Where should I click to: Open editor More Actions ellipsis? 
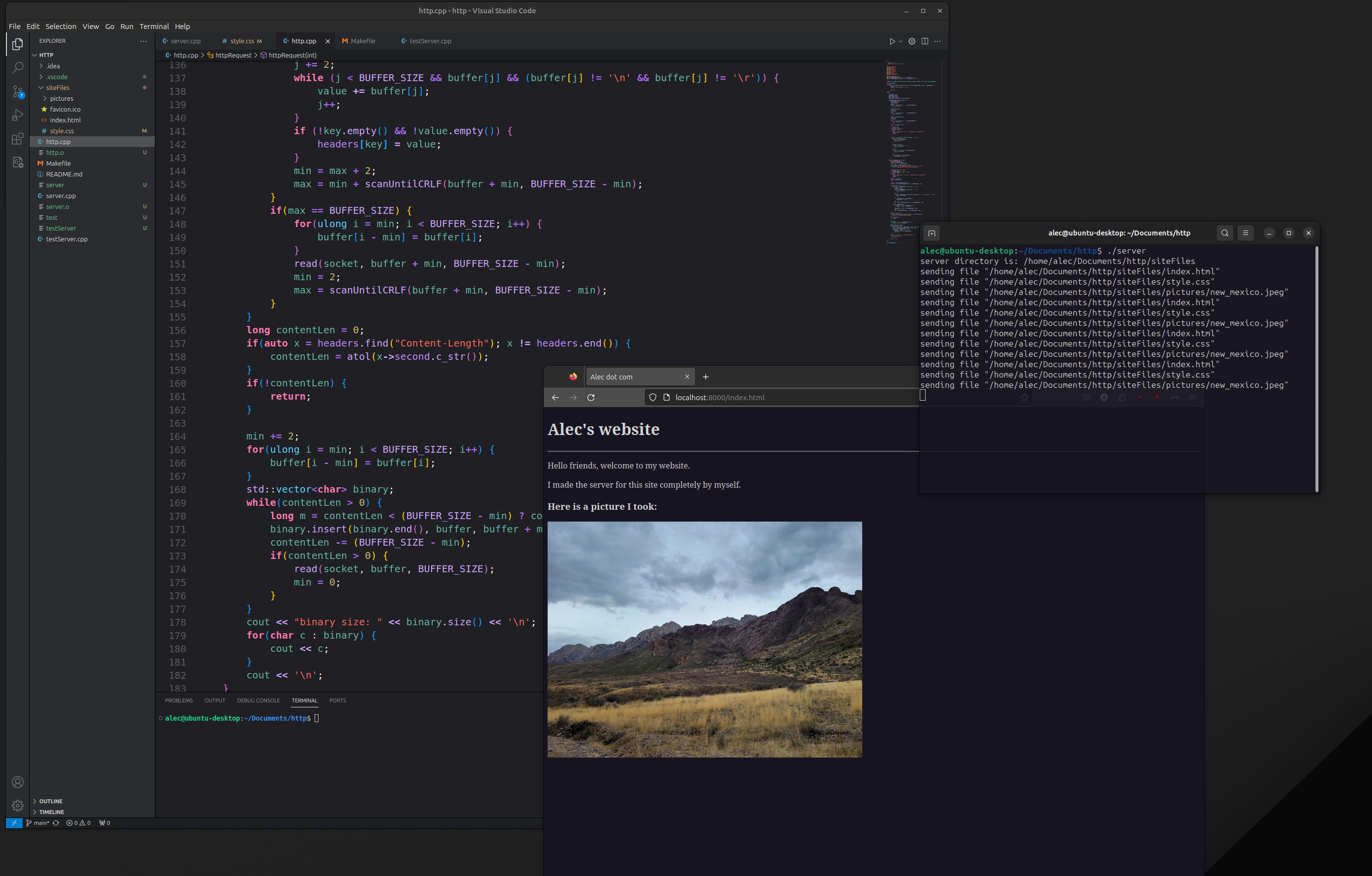(x=937, y=41)
